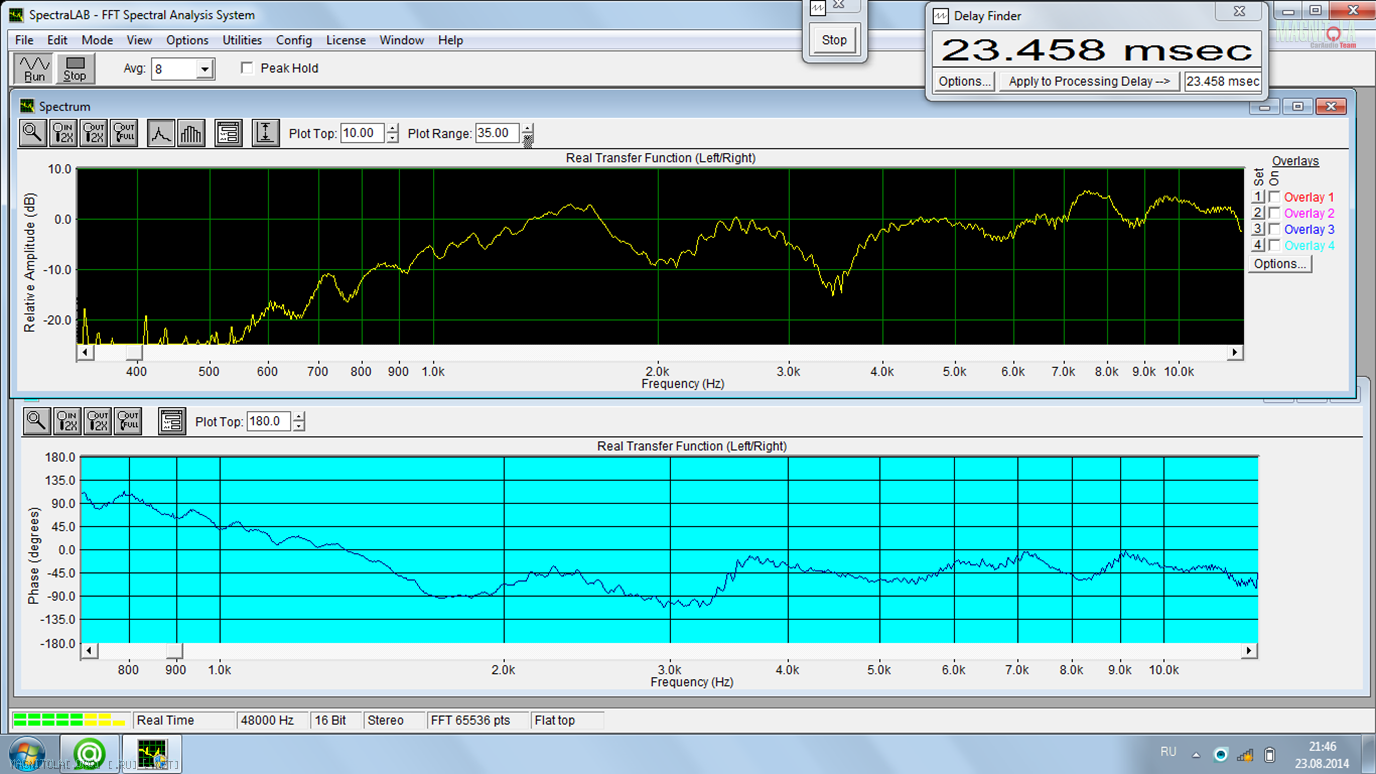Enable the Overlay 2 checkbox
Viewport: 1376px width, 774px height.
(x=1274, y=213)
